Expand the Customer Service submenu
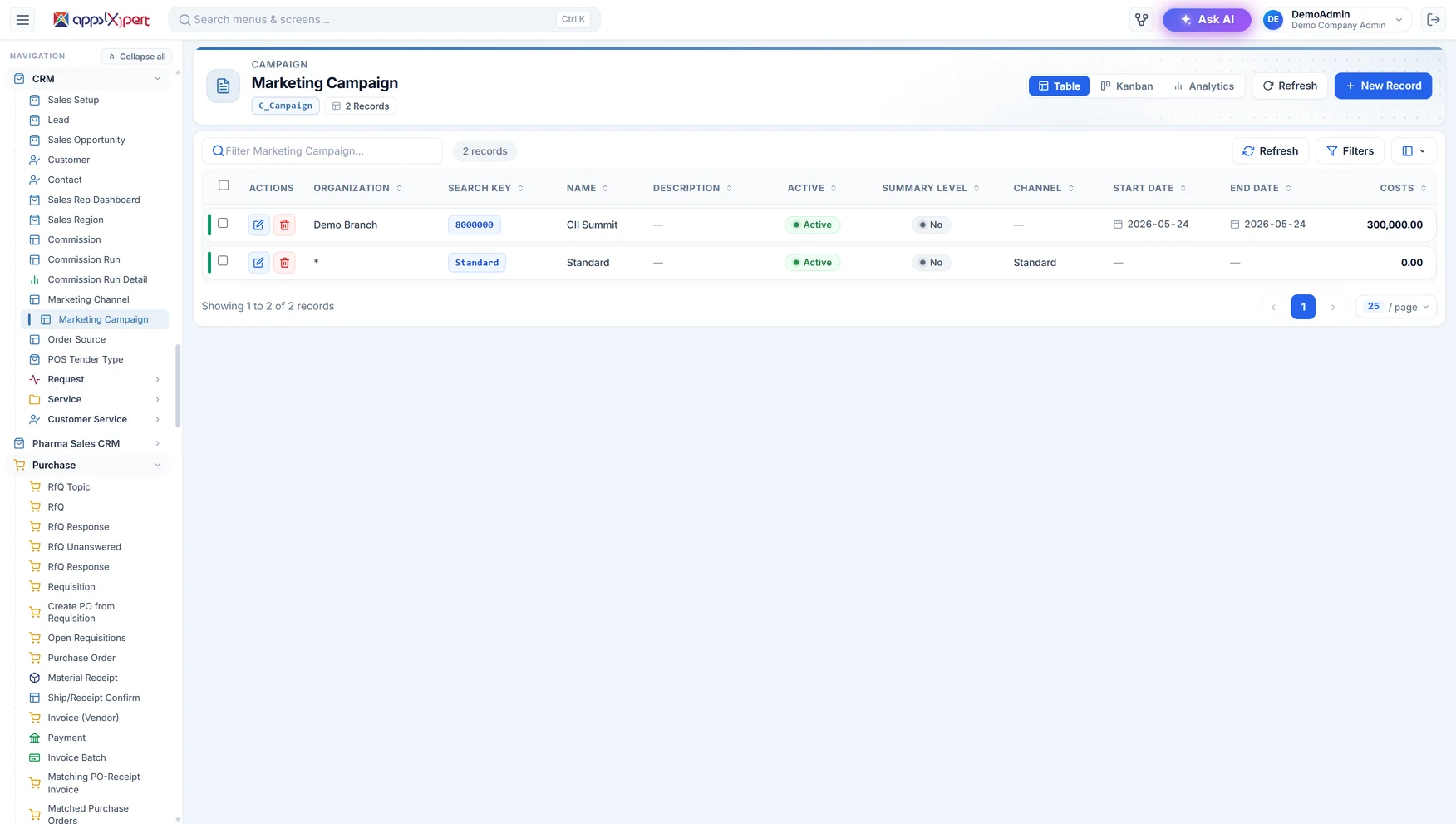The image size is (1456, 824). 95,419
